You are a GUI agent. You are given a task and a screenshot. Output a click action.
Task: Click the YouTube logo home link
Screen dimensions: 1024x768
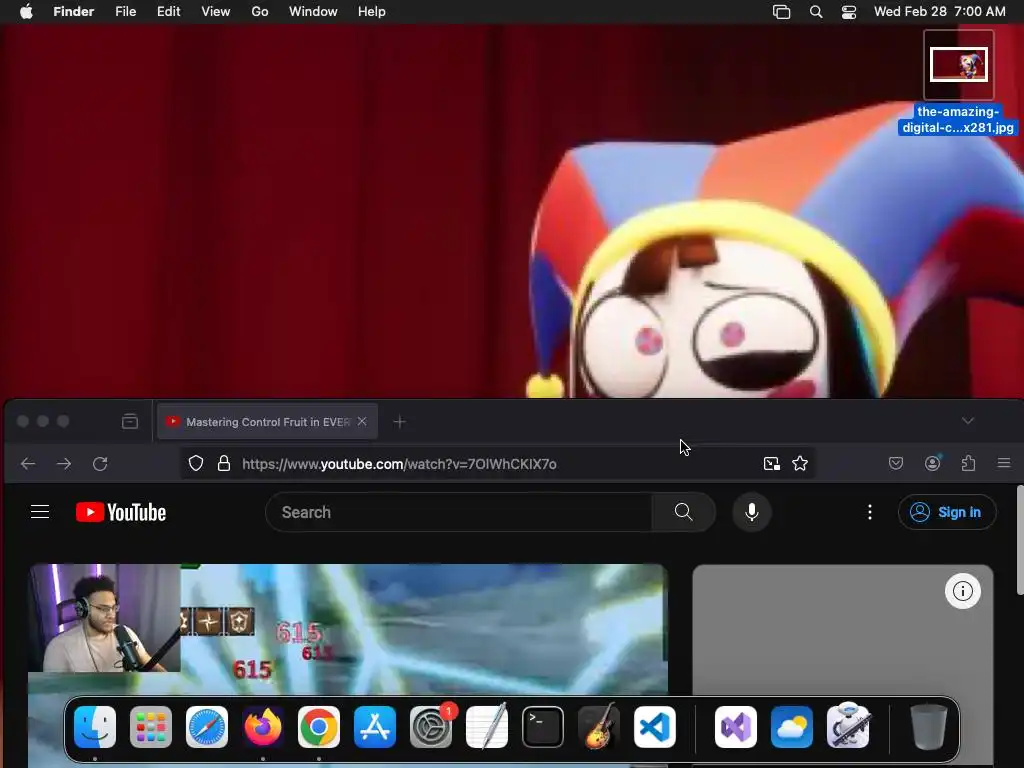121,512
